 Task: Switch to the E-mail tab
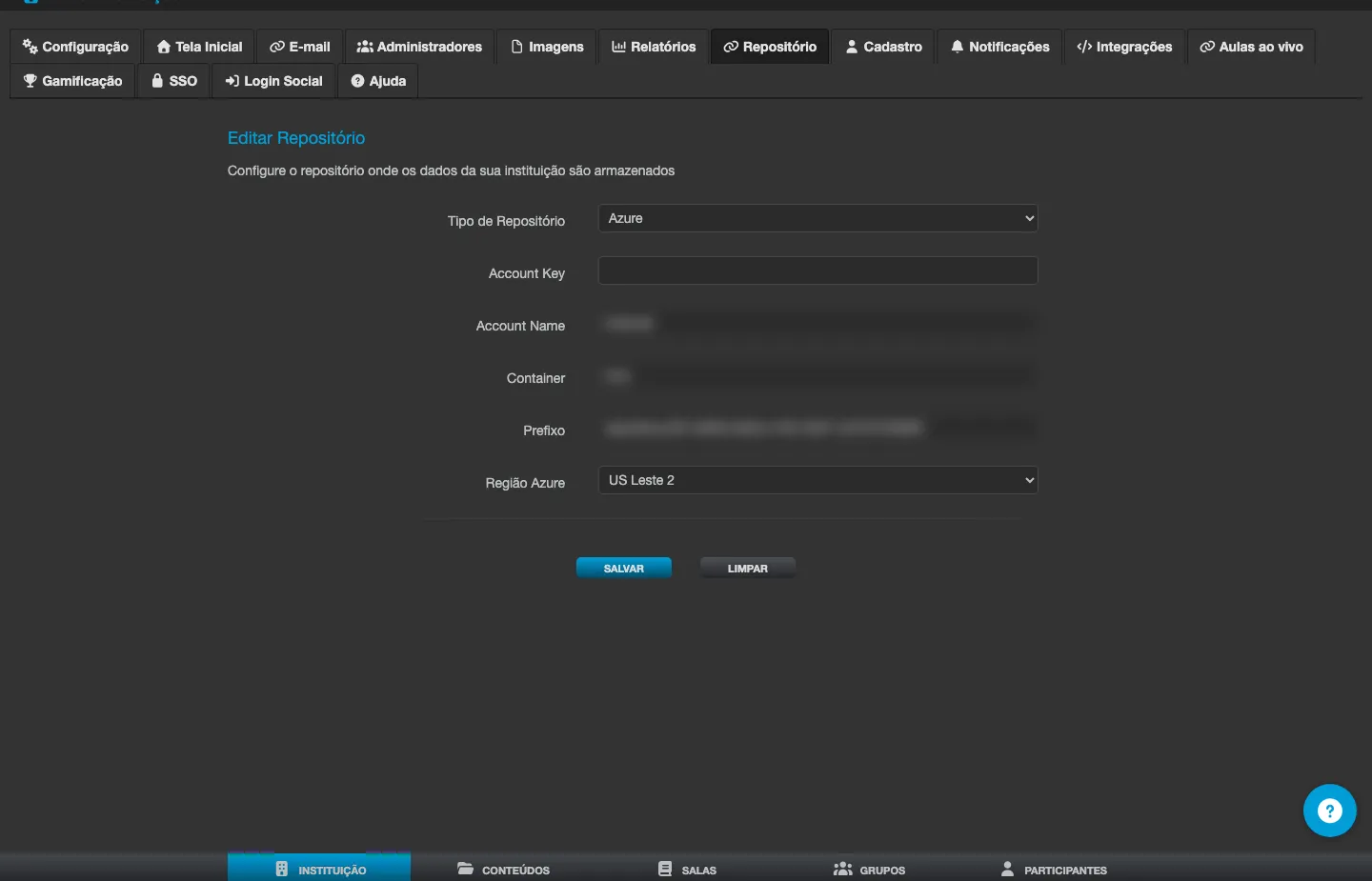coord(300,47)
